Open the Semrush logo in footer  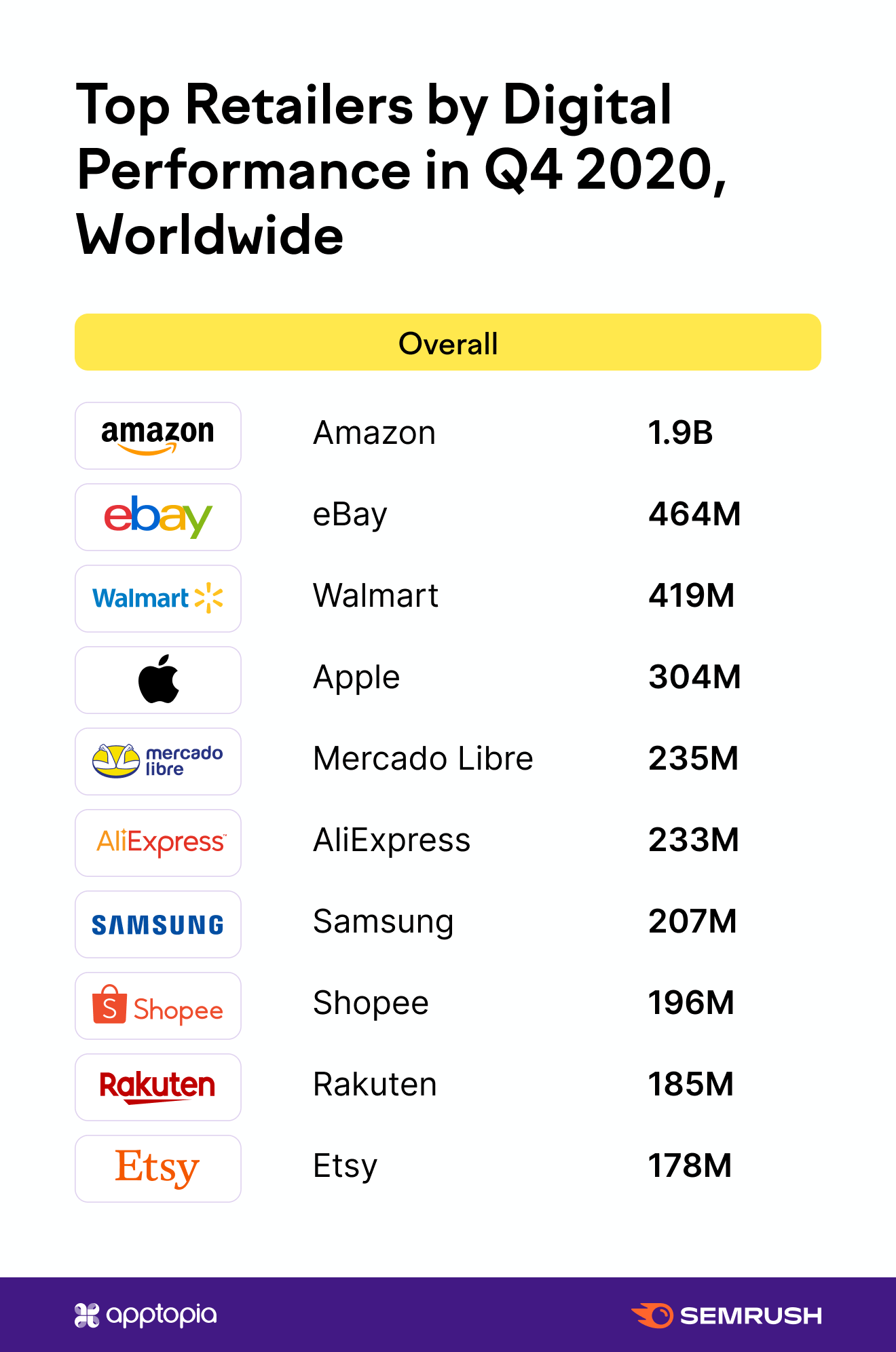point(727,1315)
